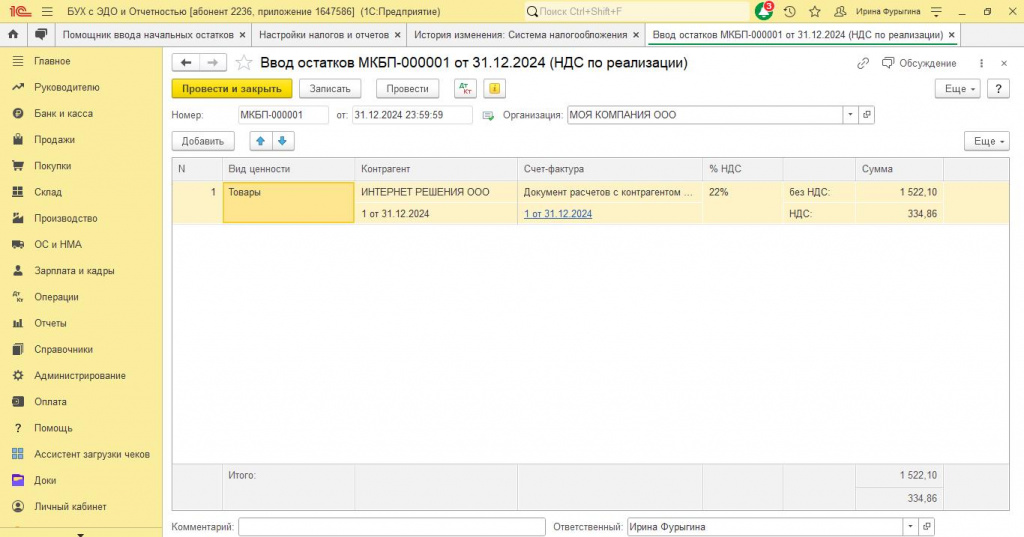Open discussions chat icon in tab bar
This screenshot has height=537, width=1024.
pos(40,35)
